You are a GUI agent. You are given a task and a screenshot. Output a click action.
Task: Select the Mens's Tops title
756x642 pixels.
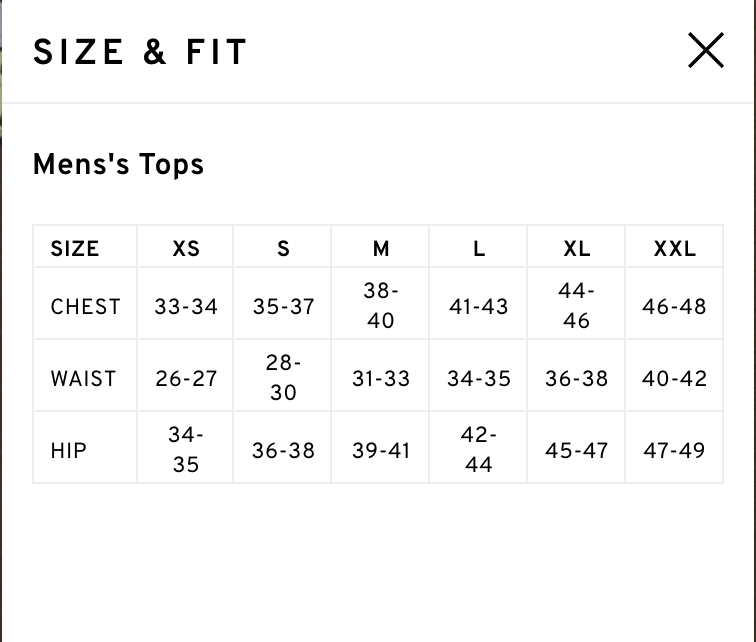[x=118, y=164]
